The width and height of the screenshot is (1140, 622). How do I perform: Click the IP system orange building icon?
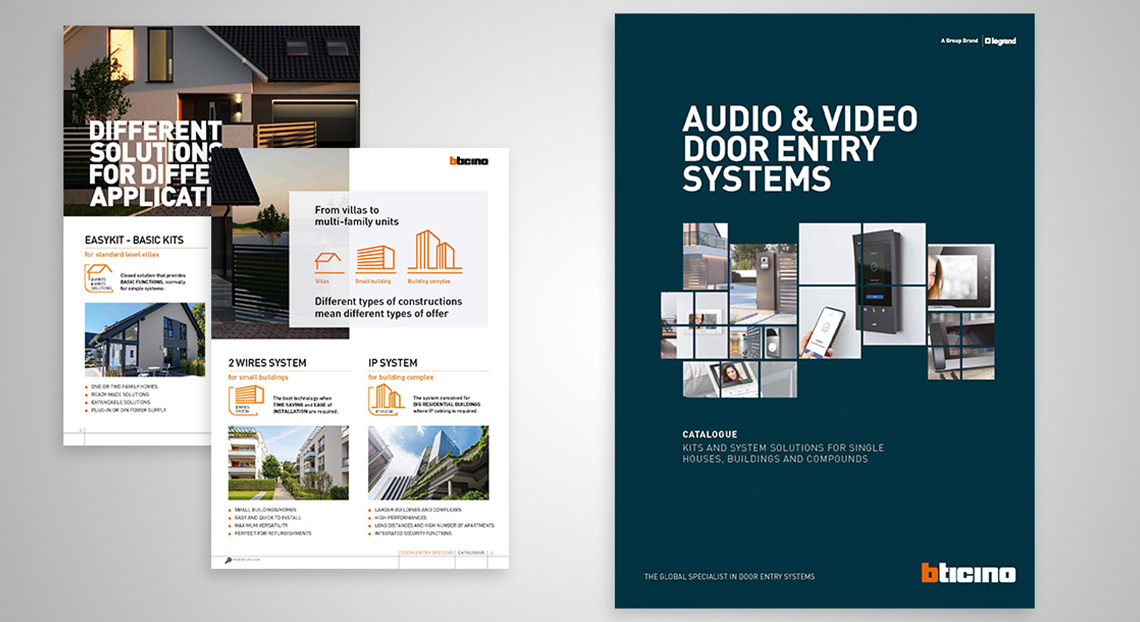[x=385, y=400]
